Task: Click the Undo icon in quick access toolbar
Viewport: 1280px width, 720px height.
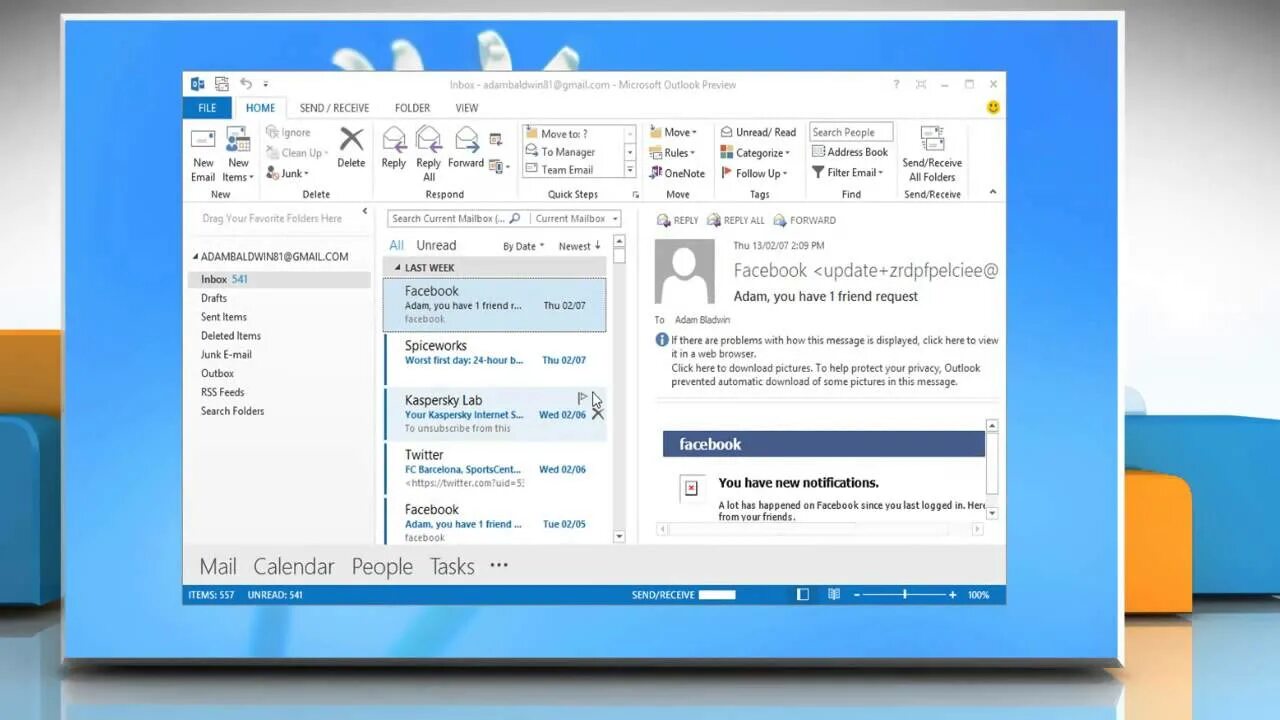Action: pos(246,85)
